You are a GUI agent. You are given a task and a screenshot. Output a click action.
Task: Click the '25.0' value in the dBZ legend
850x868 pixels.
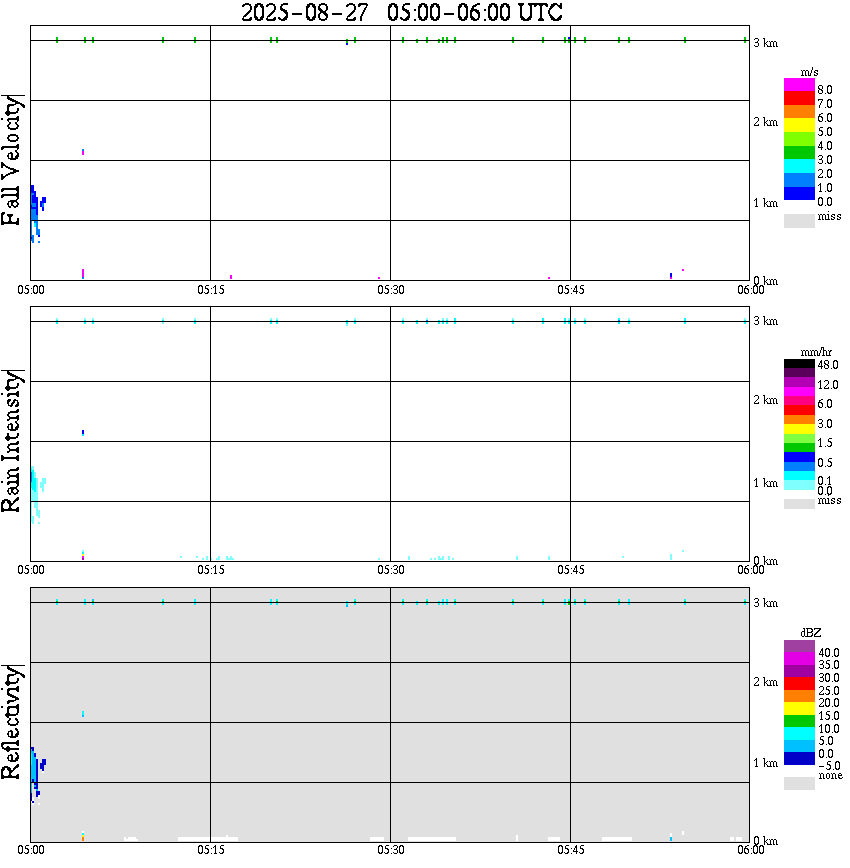pyautogui.click(x=829, y=690)
